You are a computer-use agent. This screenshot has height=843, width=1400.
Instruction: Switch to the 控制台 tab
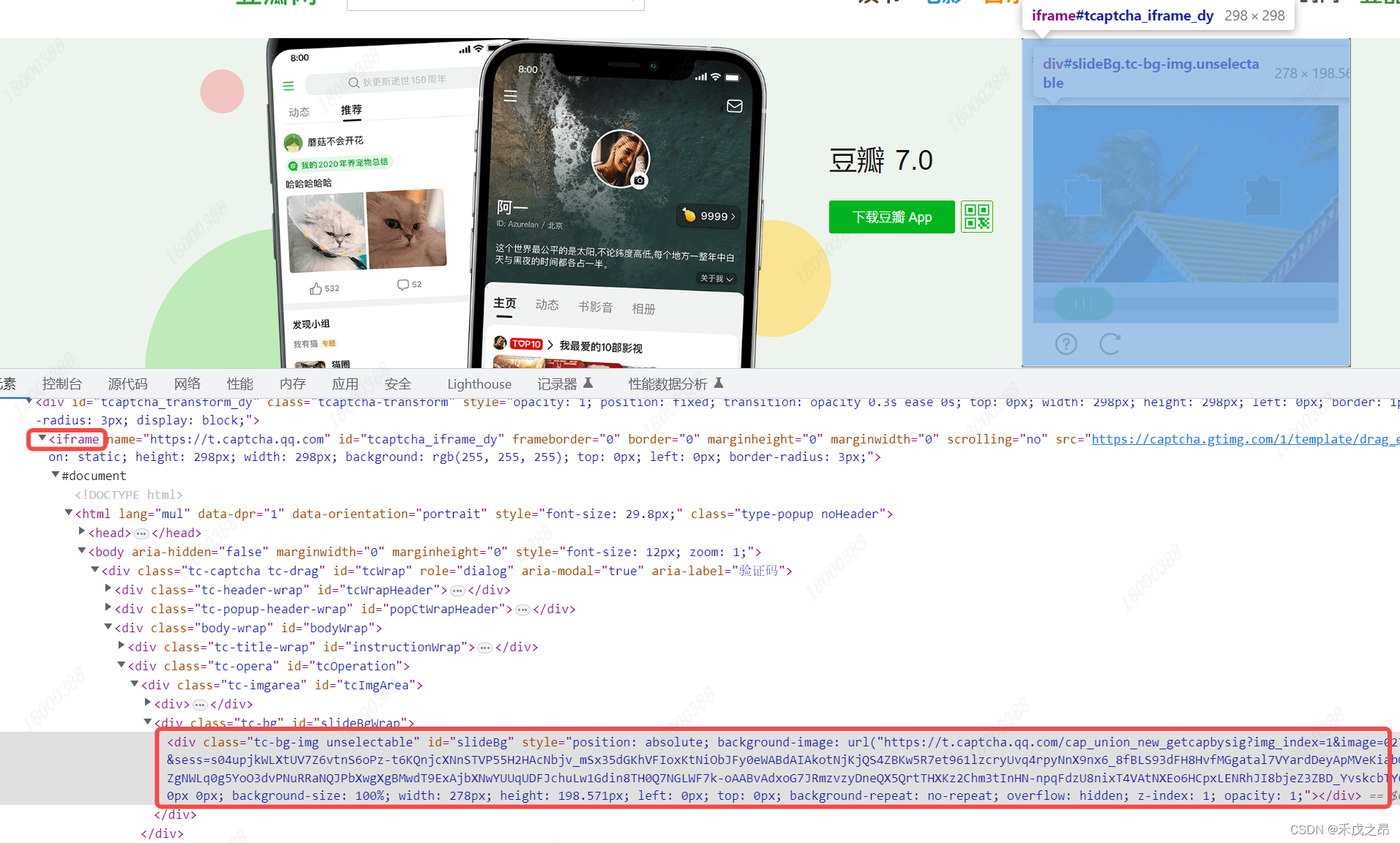pos(62,383)
